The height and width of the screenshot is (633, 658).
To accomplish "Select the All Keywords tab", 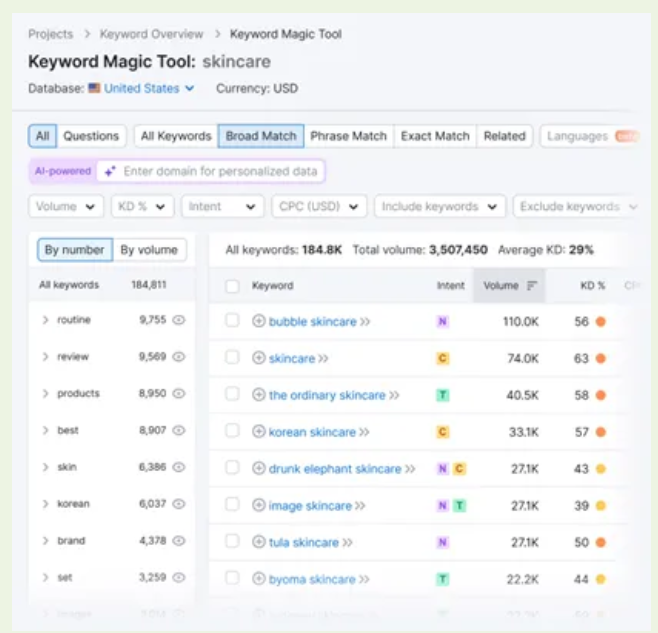I will pos(176,136).
